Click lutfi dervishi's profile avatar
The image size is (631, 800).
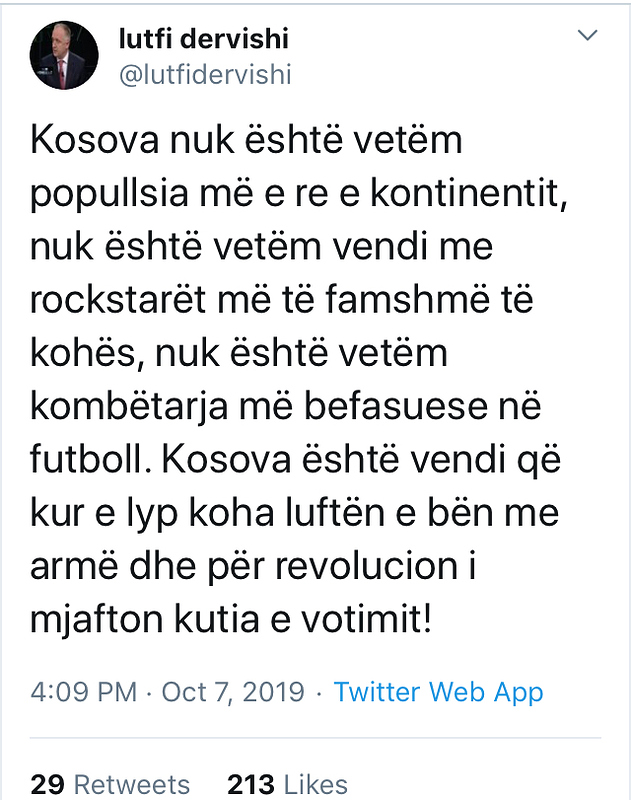[x=63, y=55]
